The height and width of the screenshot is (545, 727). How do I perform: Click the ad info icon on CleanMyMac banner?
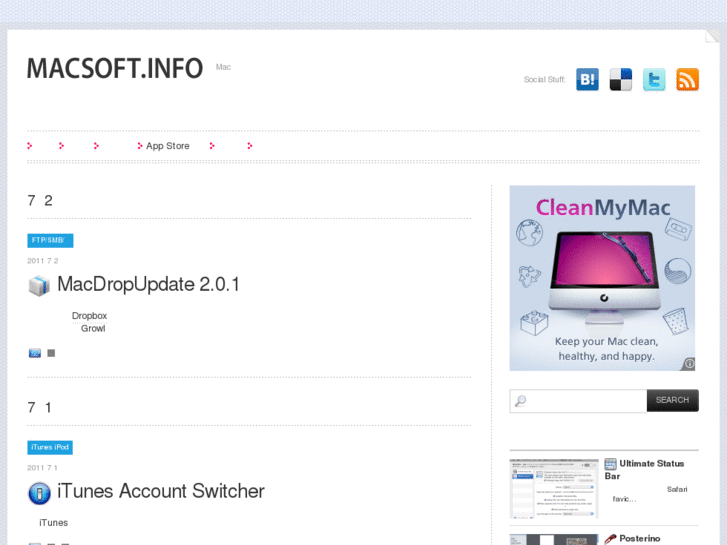[x=689, y=364]
